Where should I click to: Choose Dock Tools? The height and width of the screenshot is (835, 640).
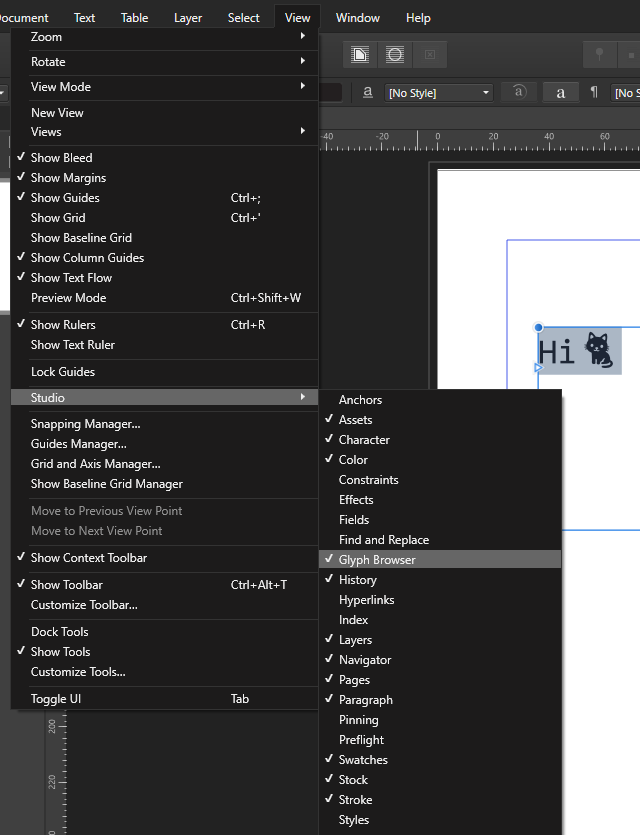(165, 632)
